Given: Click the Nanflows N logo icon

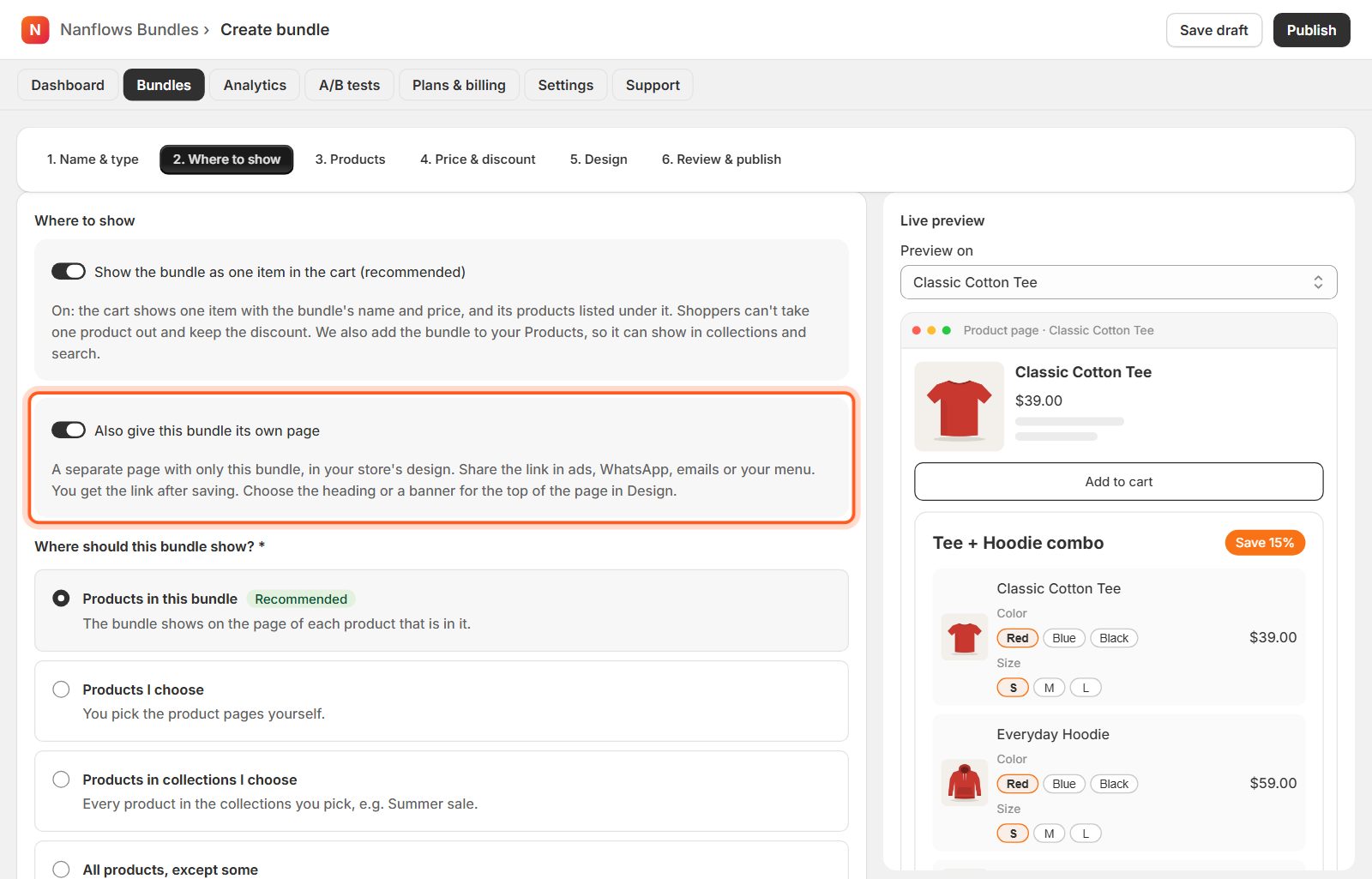Looking at the screenshot, I should click(35, 30).
